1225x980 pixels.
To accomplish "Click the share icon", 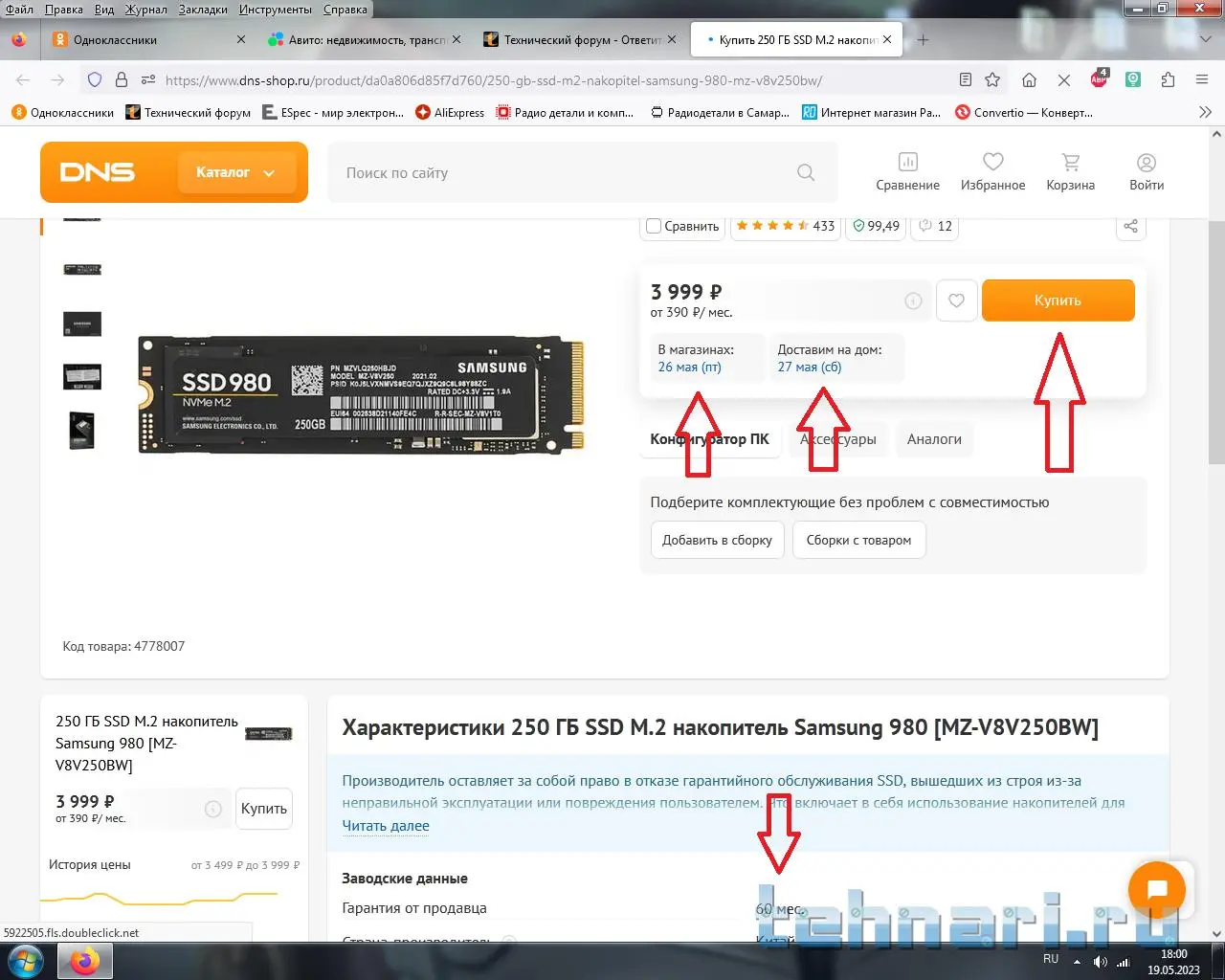I will 1130,227.
